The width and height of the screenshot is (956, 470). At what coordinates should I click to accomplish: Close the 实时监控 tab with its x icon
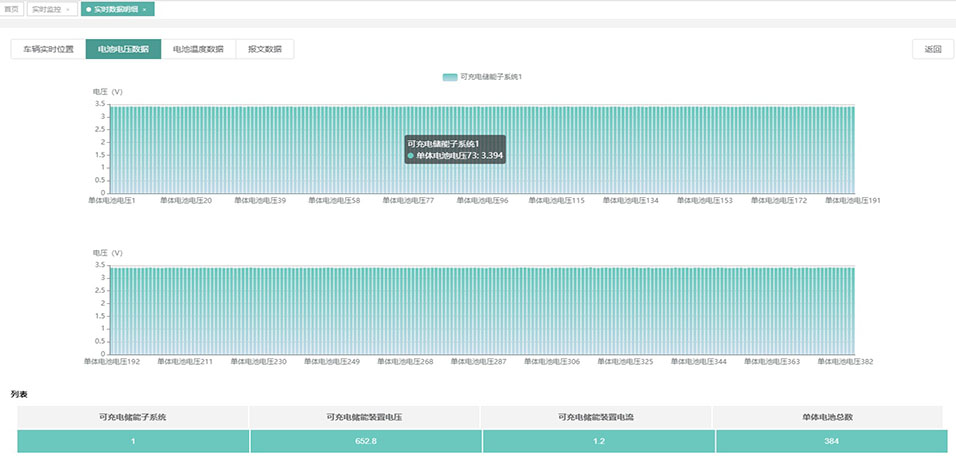67,9
